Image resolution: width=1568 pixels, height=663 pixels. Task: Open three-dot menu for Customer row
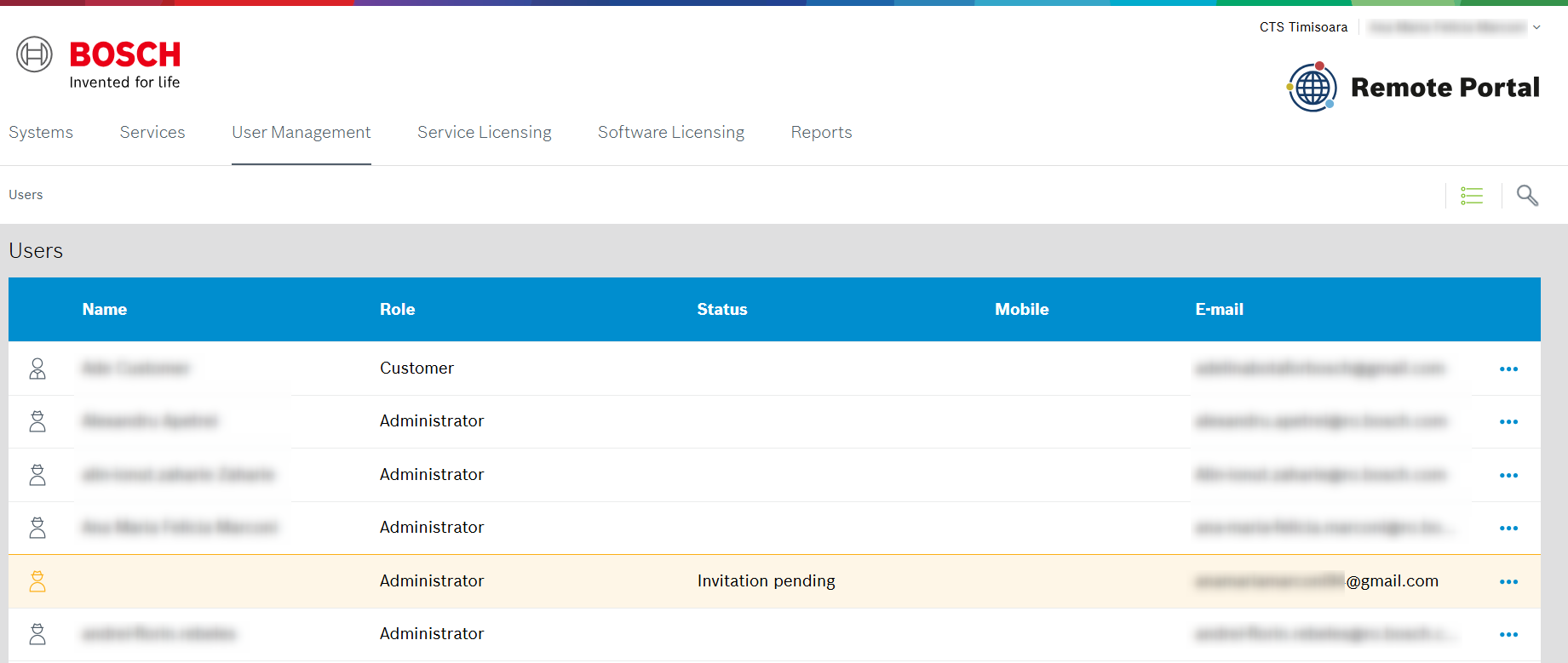tap(1508, 369)
